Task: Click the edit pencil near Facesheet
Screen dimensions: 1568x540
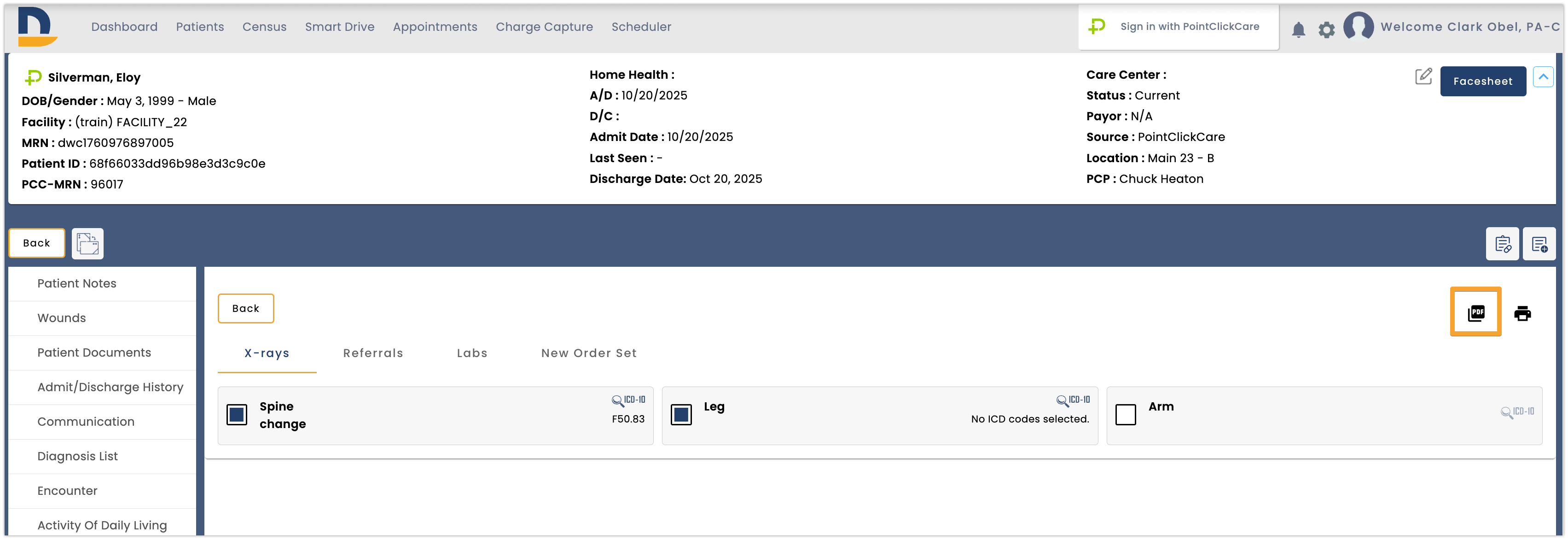Action: tap(1424, 76)
